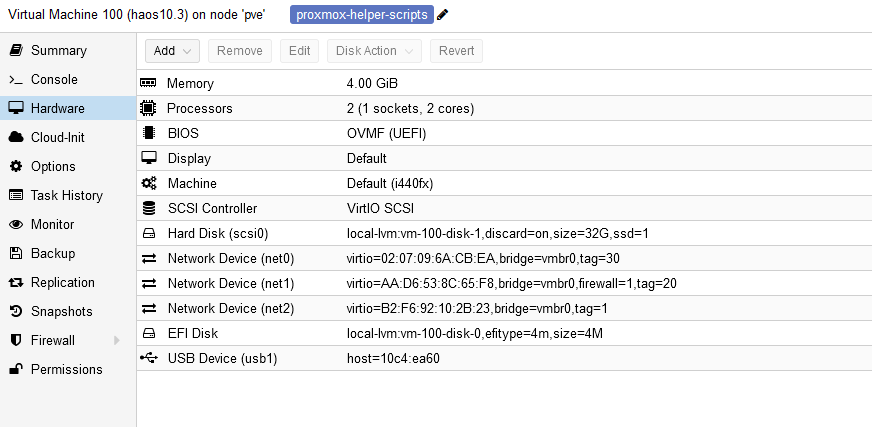This screenshot has width=872, height=427.
Task: Select the proxmox-helper-scripts tag
Action: coord(362,15)
